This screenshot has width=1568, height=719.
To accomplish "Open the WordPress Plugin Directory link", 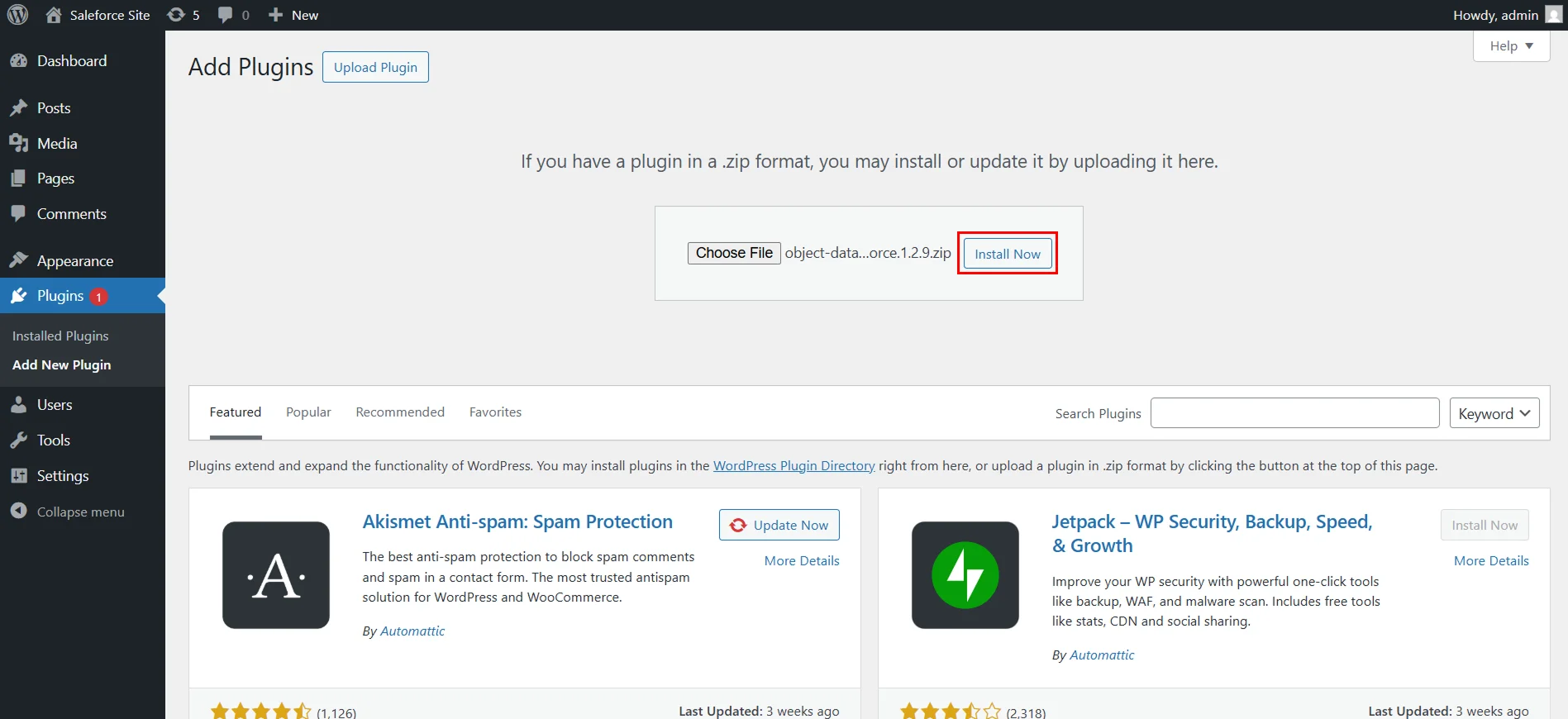I will [x=794, y=466].
